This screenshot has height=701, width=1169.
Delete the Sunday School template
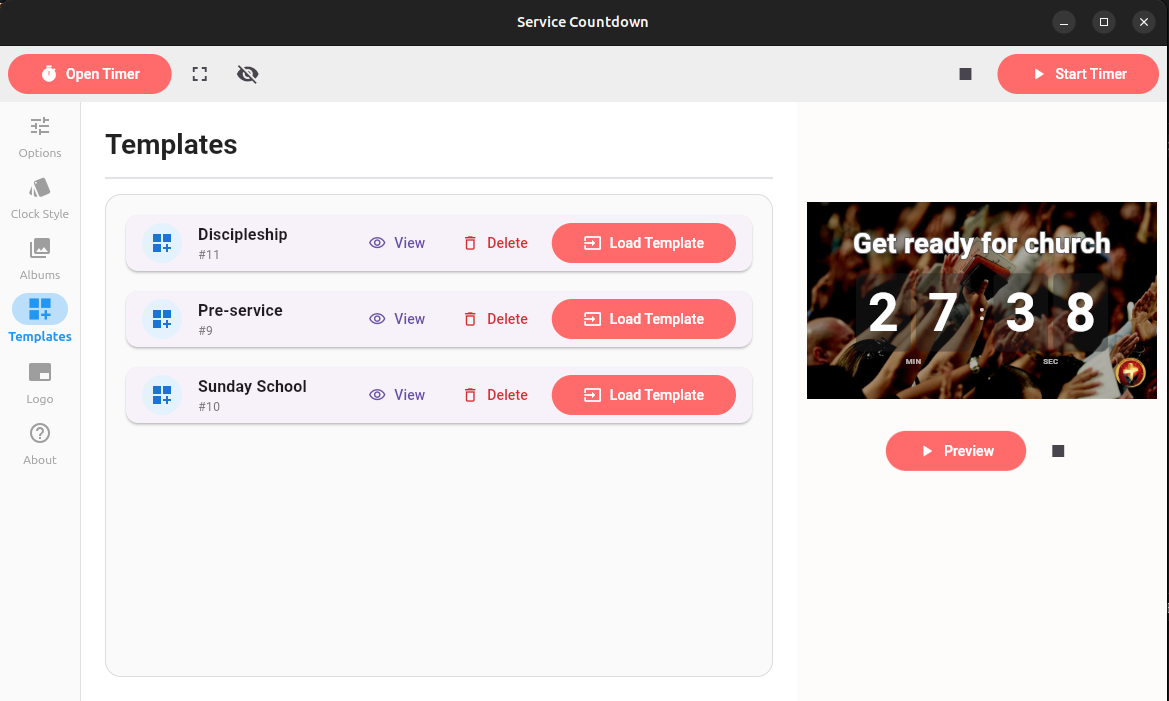[495, 395]
